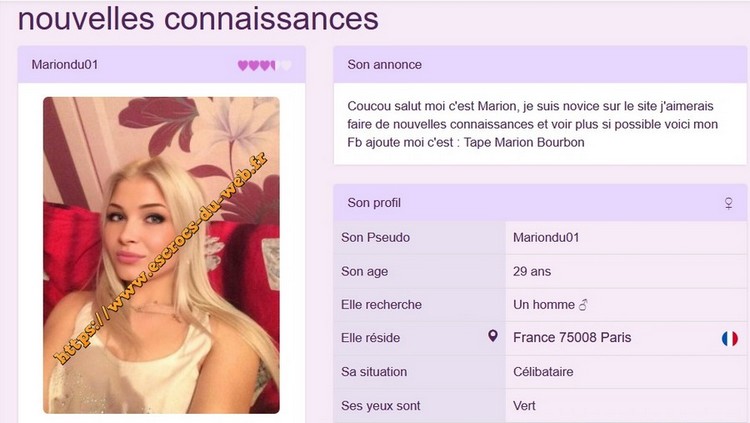Click the French flag icon
Screen dimensions: 750x423
[729, 338]
